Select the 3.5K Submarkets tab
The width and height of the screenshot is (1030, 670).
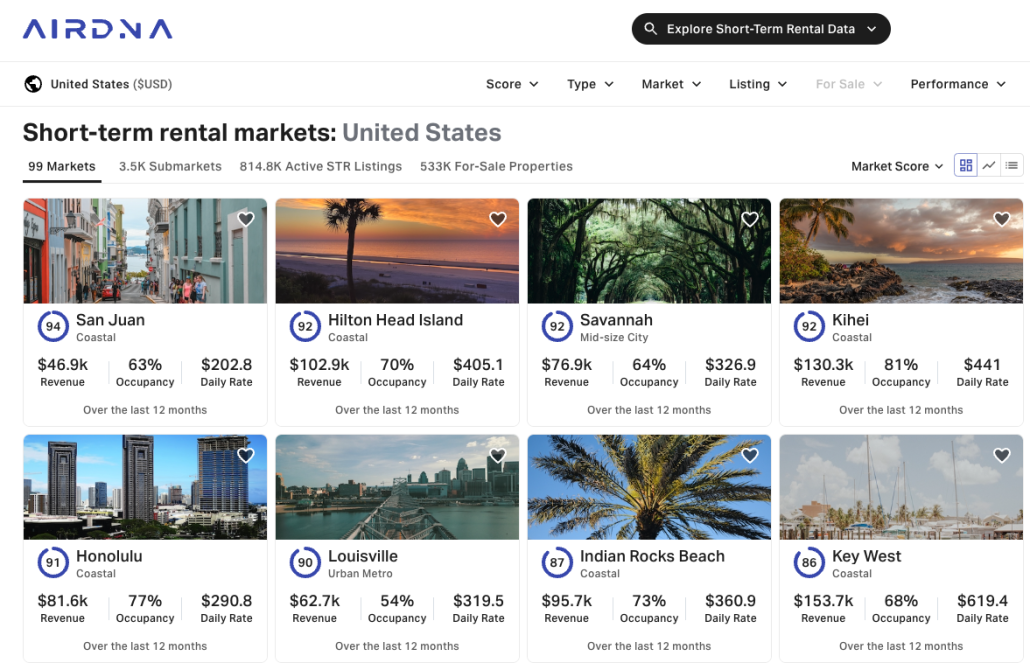pyautogui.click(x=170, y=167)
